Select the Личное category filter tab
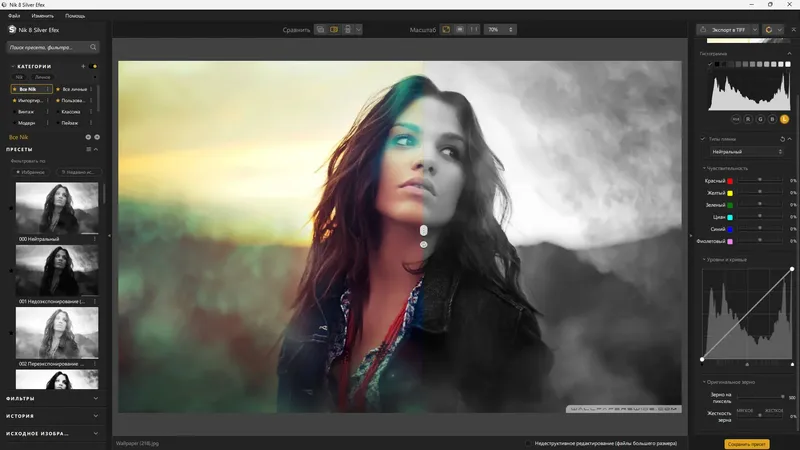800x450 pixels. pyautogui.click(x=43, y=77)
